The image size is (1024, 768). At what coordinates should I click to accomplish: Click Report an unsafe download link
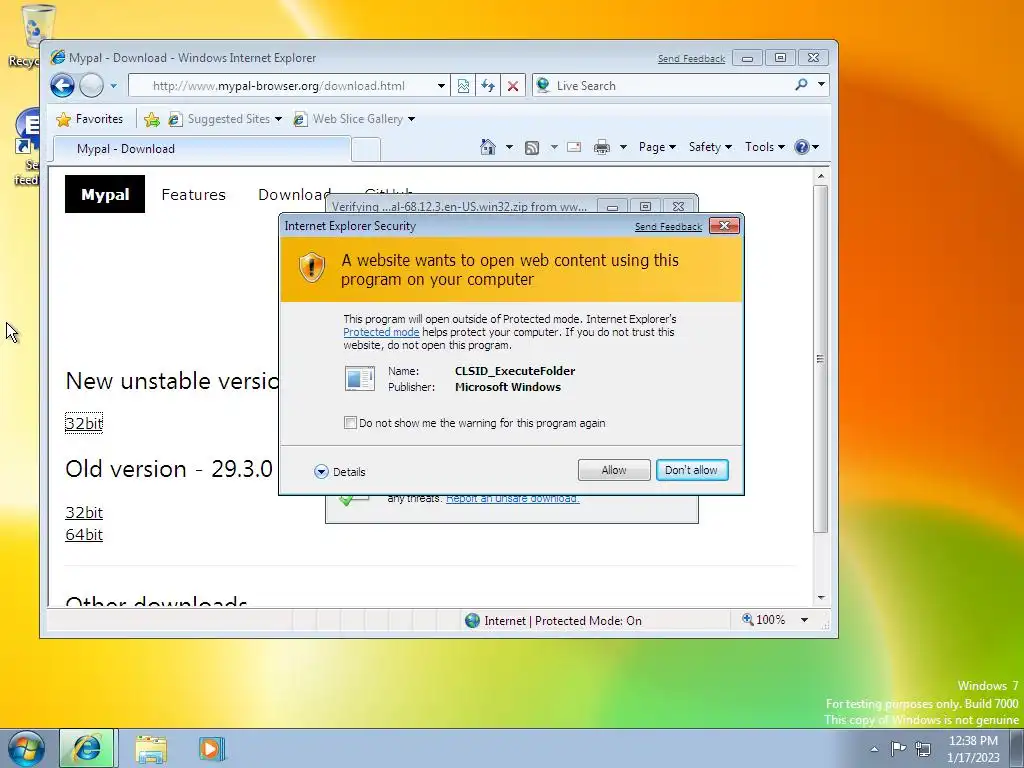pos(513,499)
